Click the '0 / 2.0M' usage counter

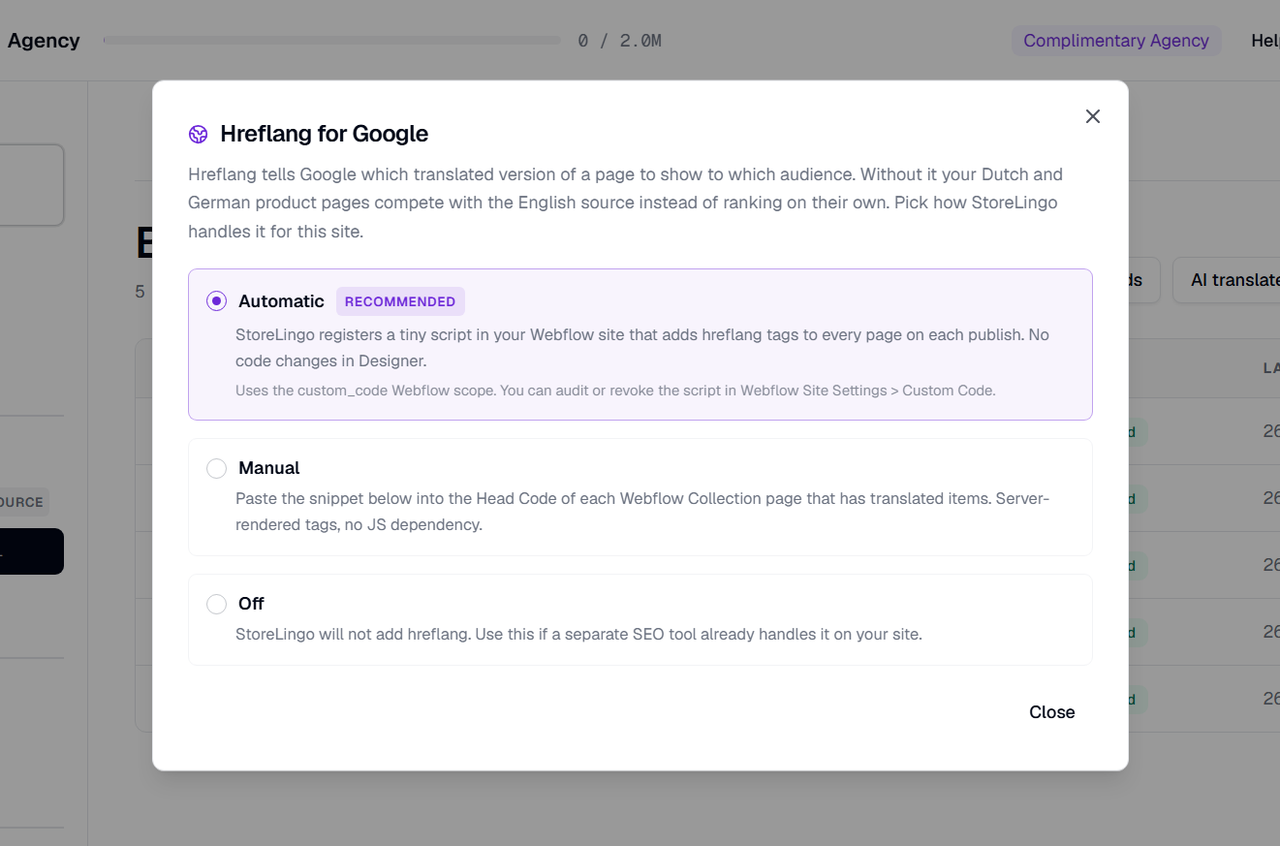click(x=620, y=41)
